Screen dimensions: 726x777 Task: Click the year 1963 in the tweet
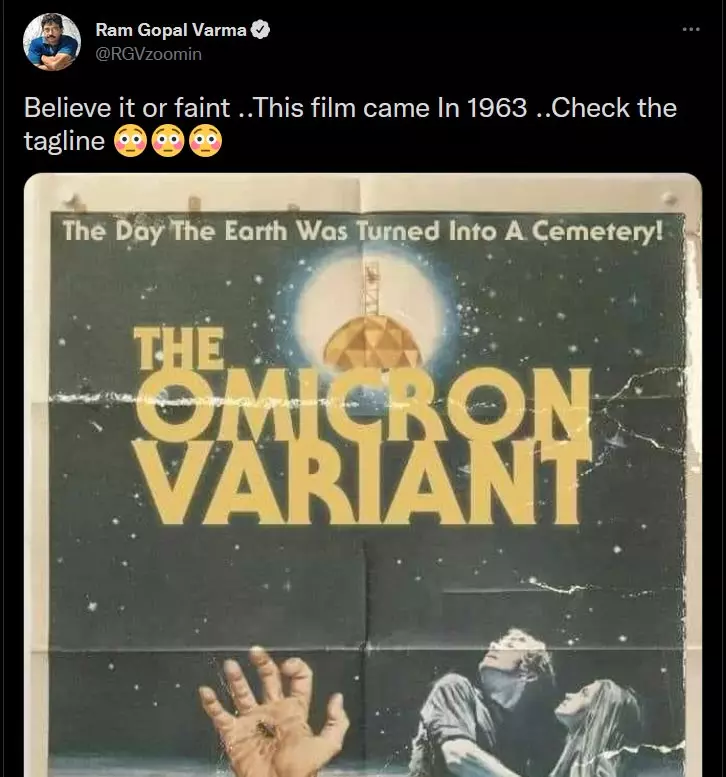pyautogui.click(x=497, y=108)
